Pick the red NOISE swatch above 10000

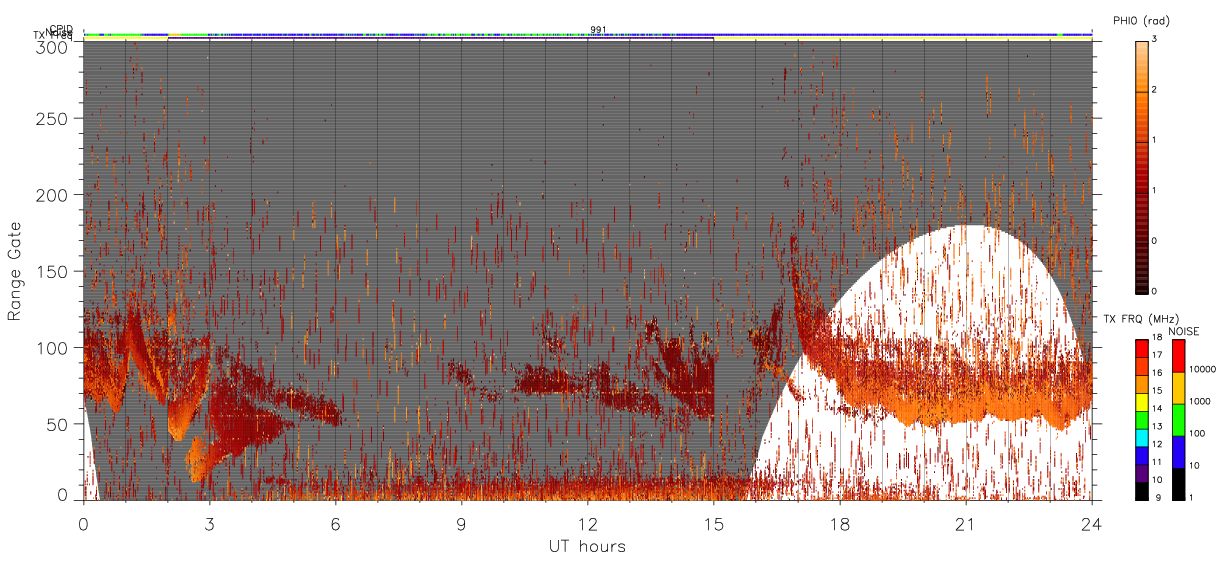(1179, 355)
